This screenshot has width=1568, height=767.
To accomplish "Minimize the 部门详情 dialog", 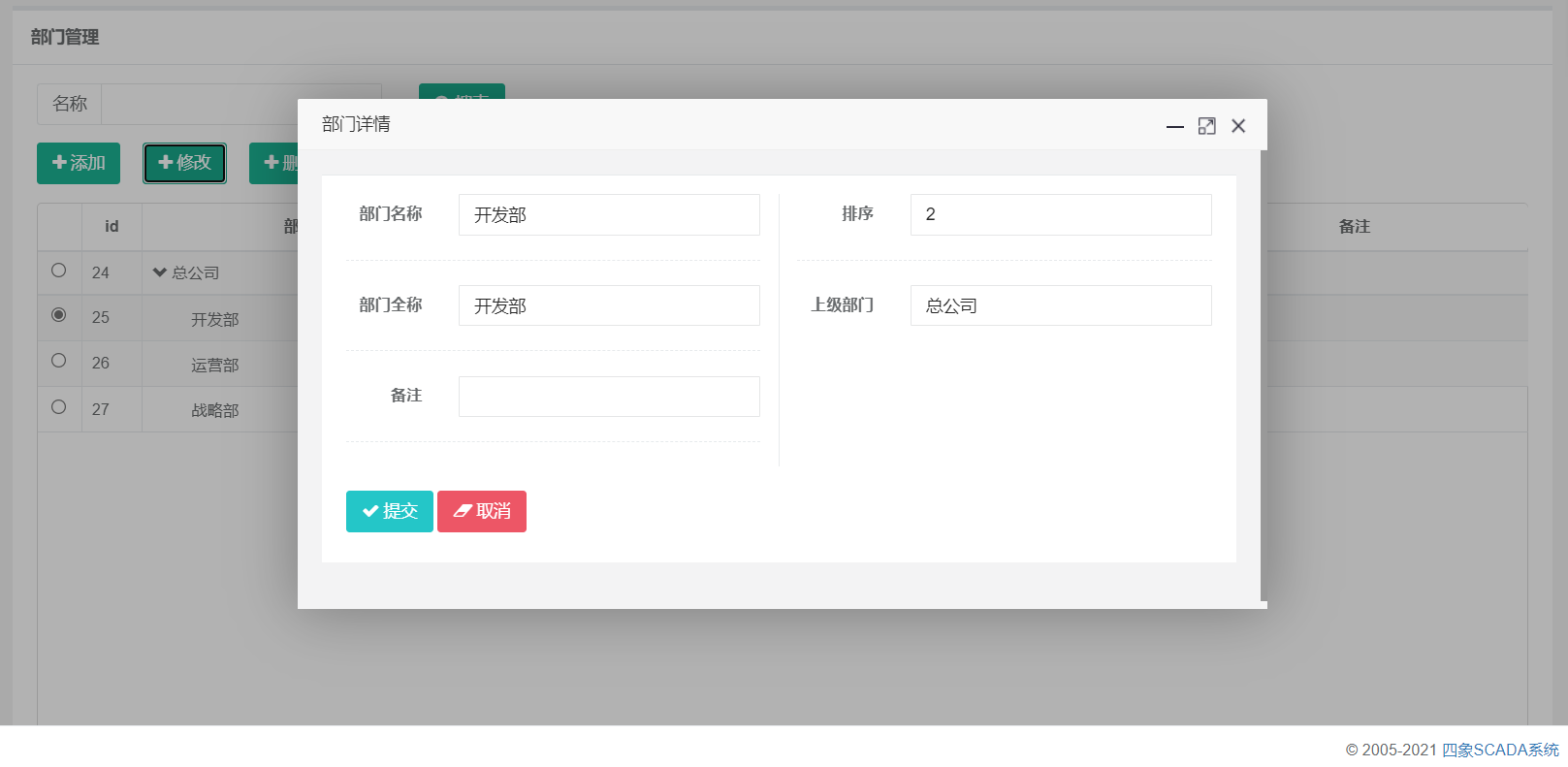I will click(1174, 126).
